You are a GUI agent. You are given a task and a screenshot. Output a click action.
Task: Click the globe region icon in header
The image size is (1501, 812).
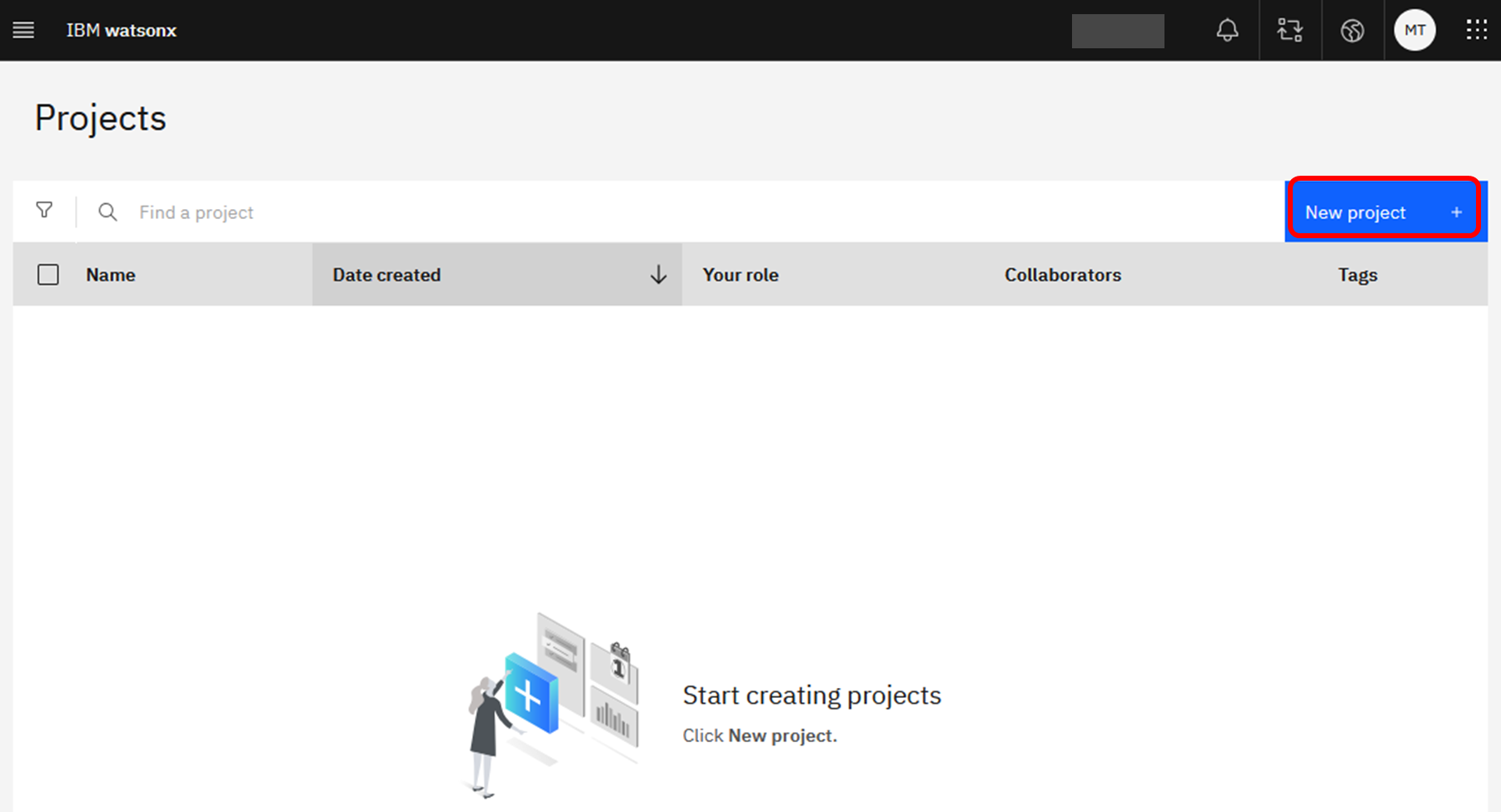1352,31
